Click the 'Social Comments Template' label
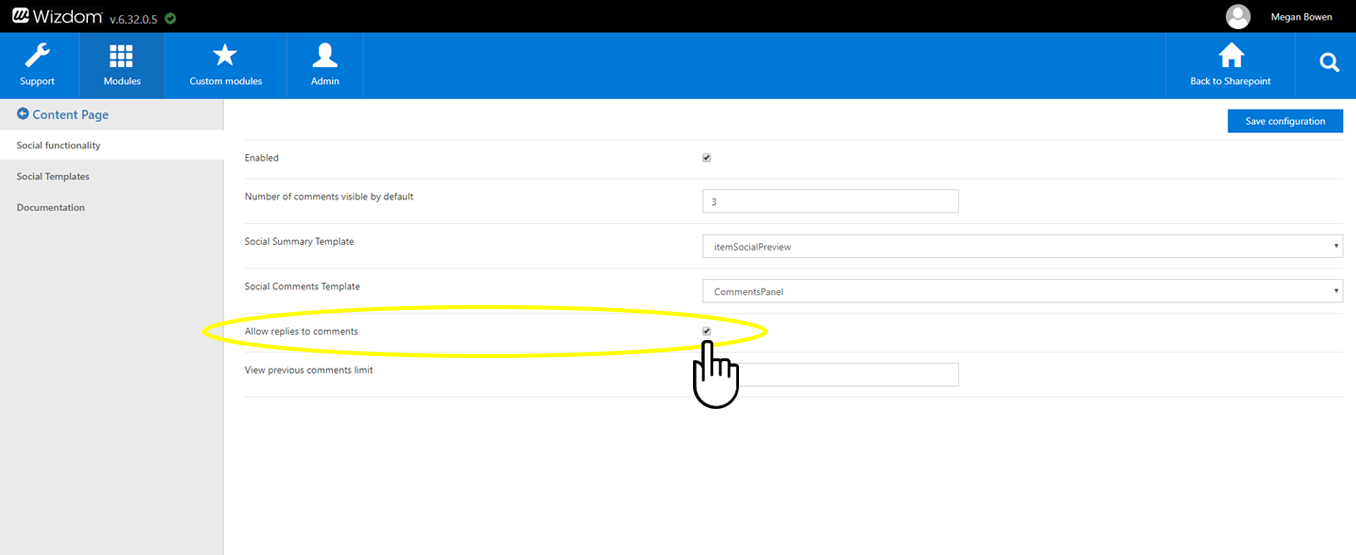Viewport: 1356px width, 555px height. point(302,287)
